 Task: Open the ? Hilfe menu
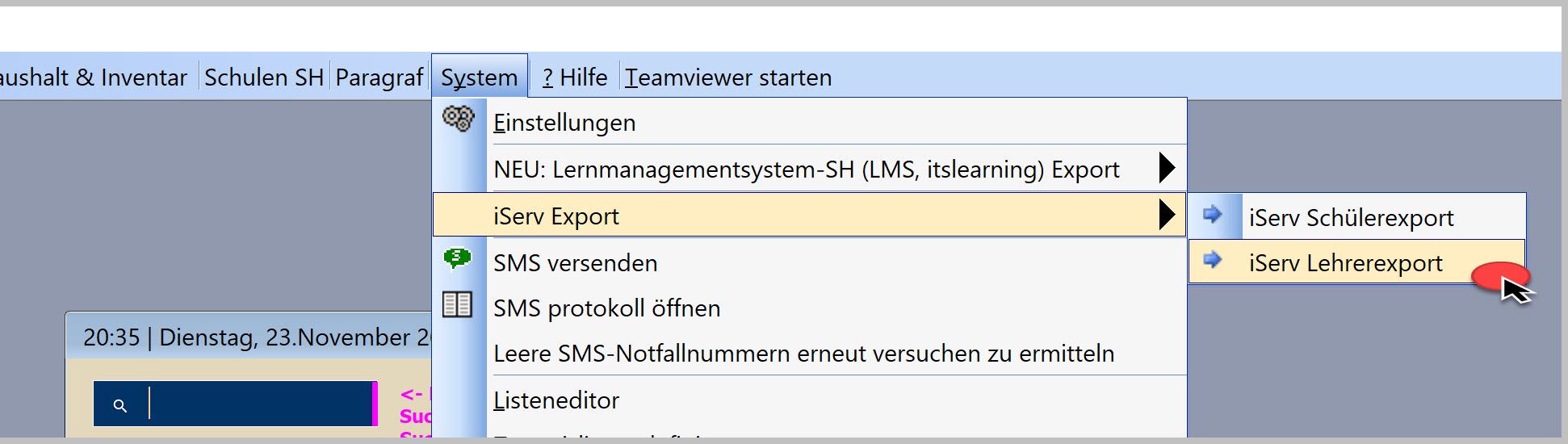point(575,77)
